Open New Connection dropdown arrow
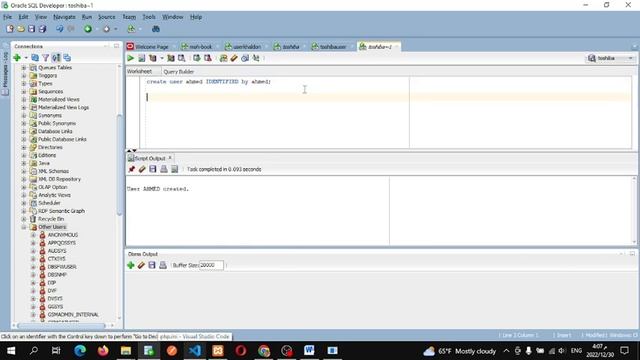Screen dimensions: 640x360 pos(26,58)
